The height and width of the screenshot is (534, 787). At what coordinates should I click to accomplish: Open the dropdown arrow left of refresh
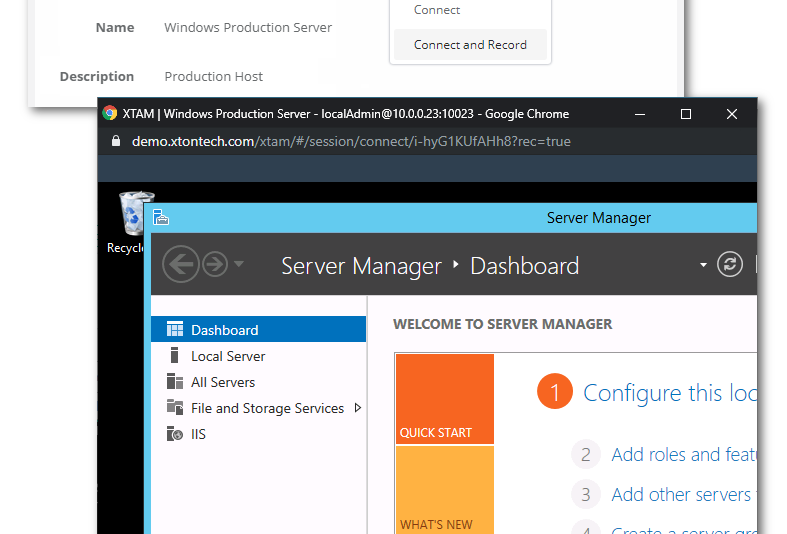703,265
